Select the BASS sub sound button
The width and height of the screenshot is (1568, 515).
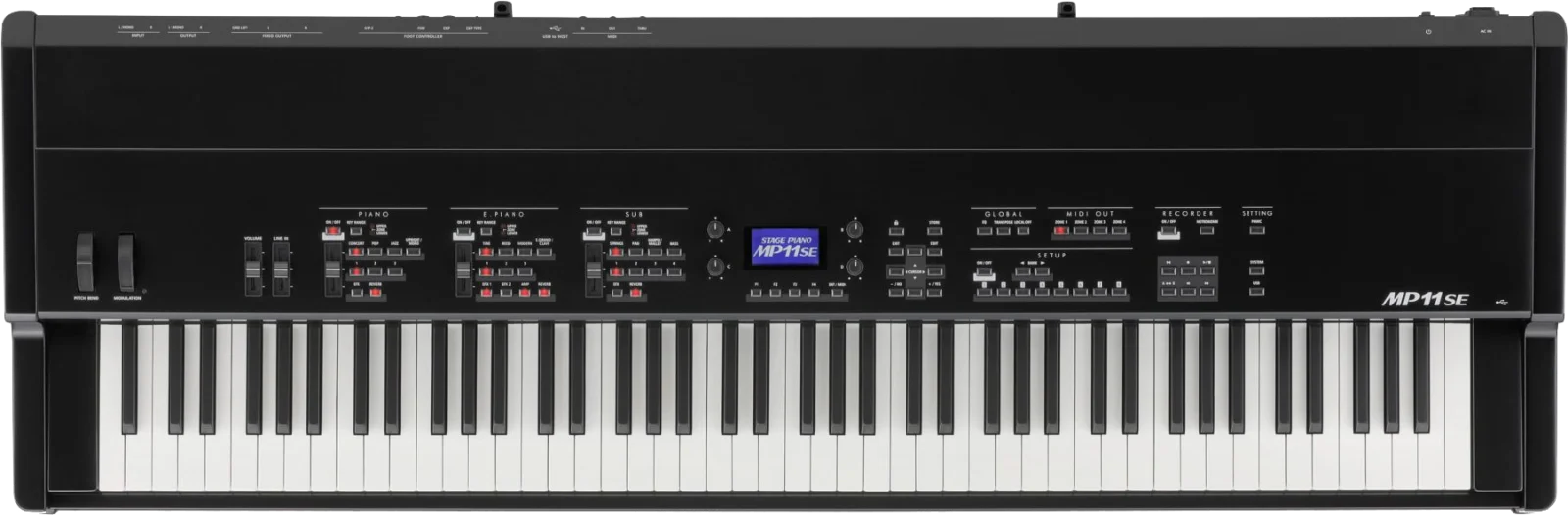click(x=674, y=252)
